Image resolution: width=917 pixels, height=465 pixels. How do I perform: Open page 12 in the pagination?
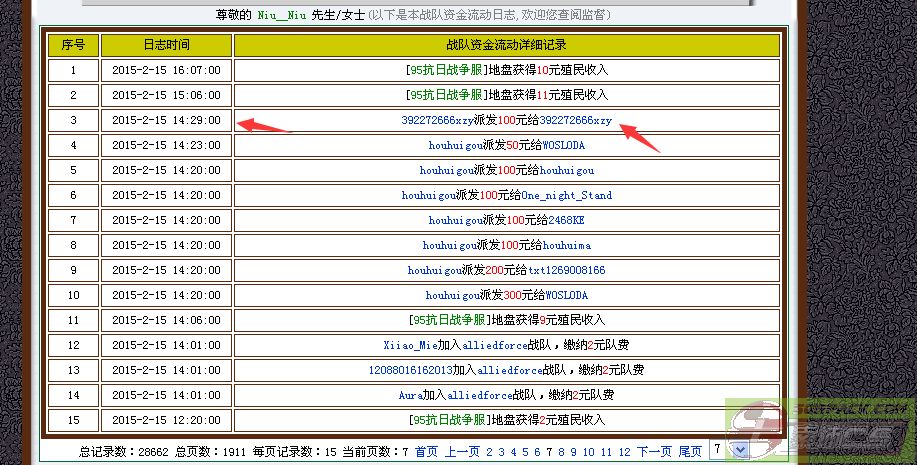pos(624,452)
